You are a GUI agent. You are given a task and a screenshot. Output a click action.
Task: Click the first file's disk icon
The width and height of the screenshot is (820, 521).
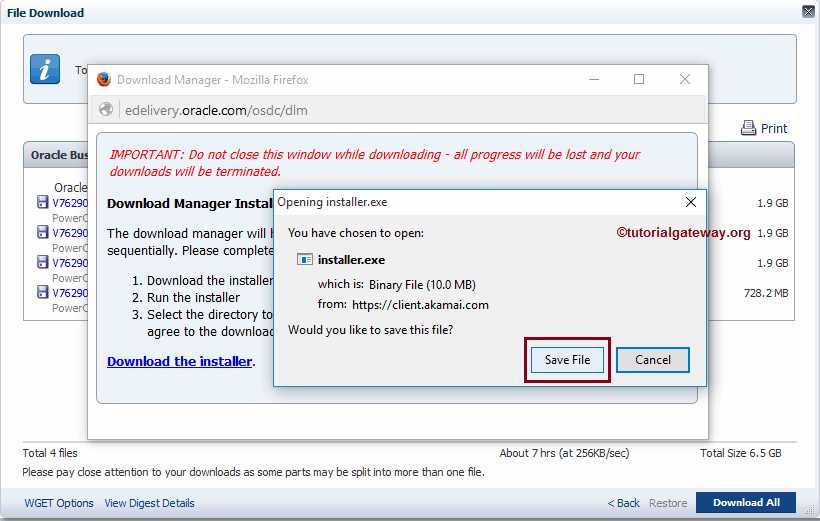43,203
